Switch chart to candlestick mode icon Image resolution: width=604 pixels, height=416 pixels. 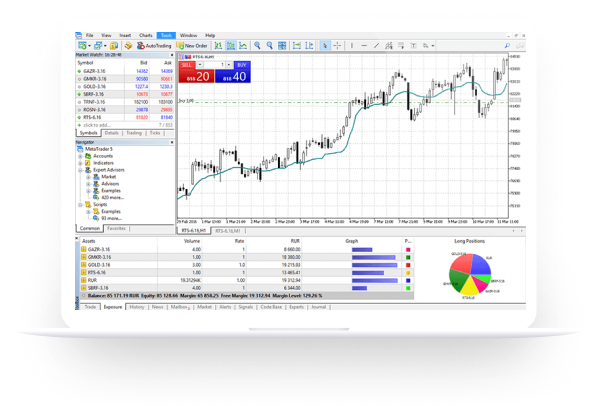229,45
